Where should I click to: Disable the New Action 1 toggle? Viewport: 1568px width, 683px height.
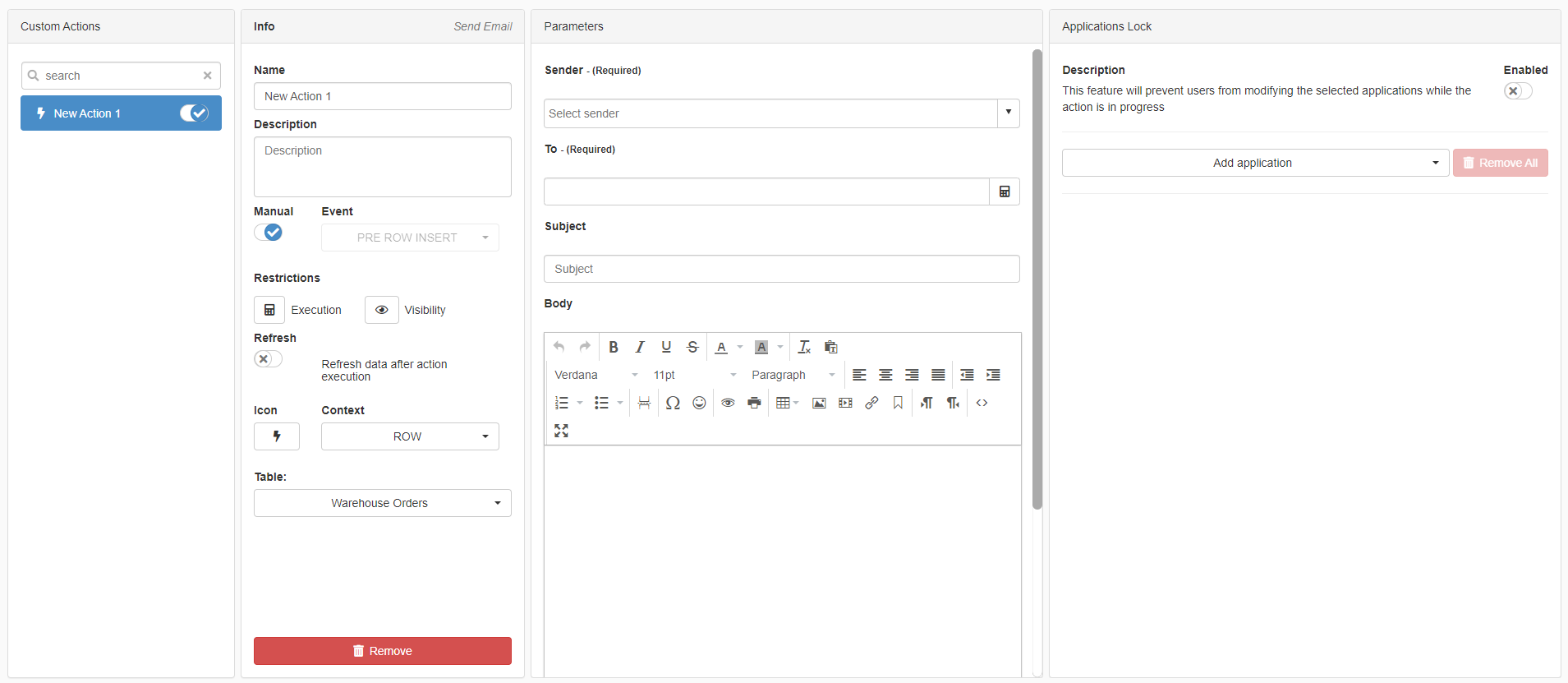pyautogui.click(x=194, y=113)
